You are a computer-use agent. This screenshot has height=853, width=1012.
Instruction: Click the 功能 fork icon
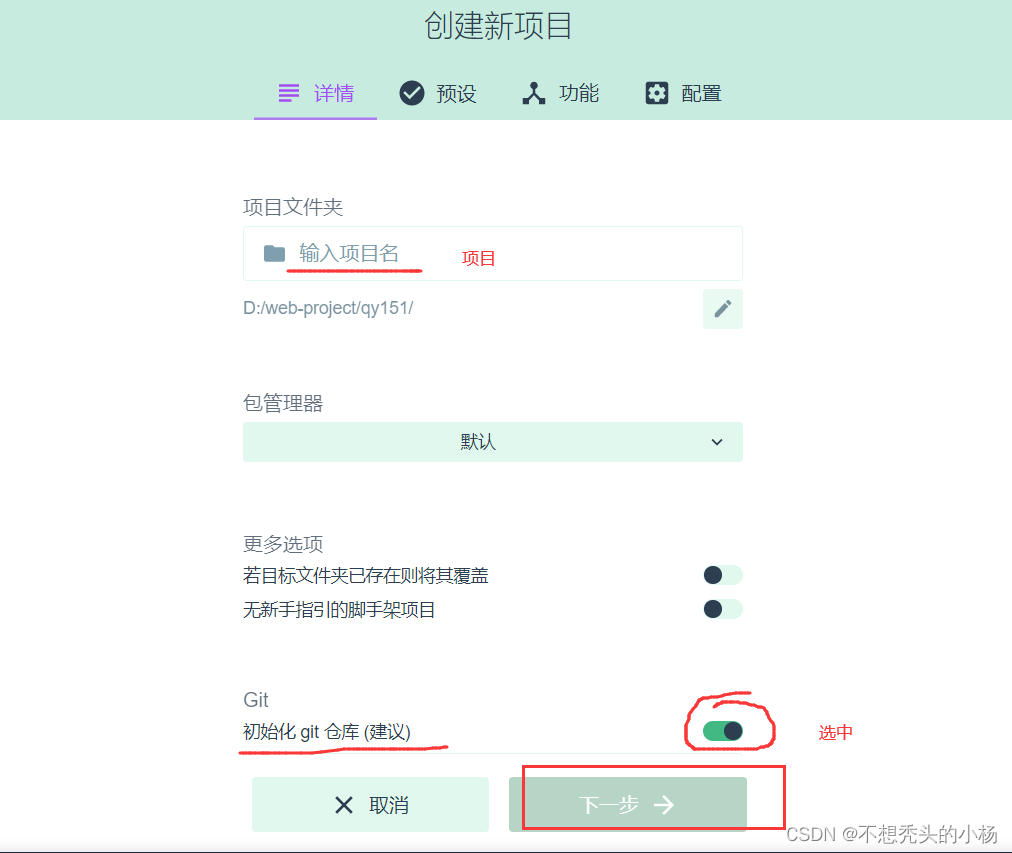(x=534, y=93)
